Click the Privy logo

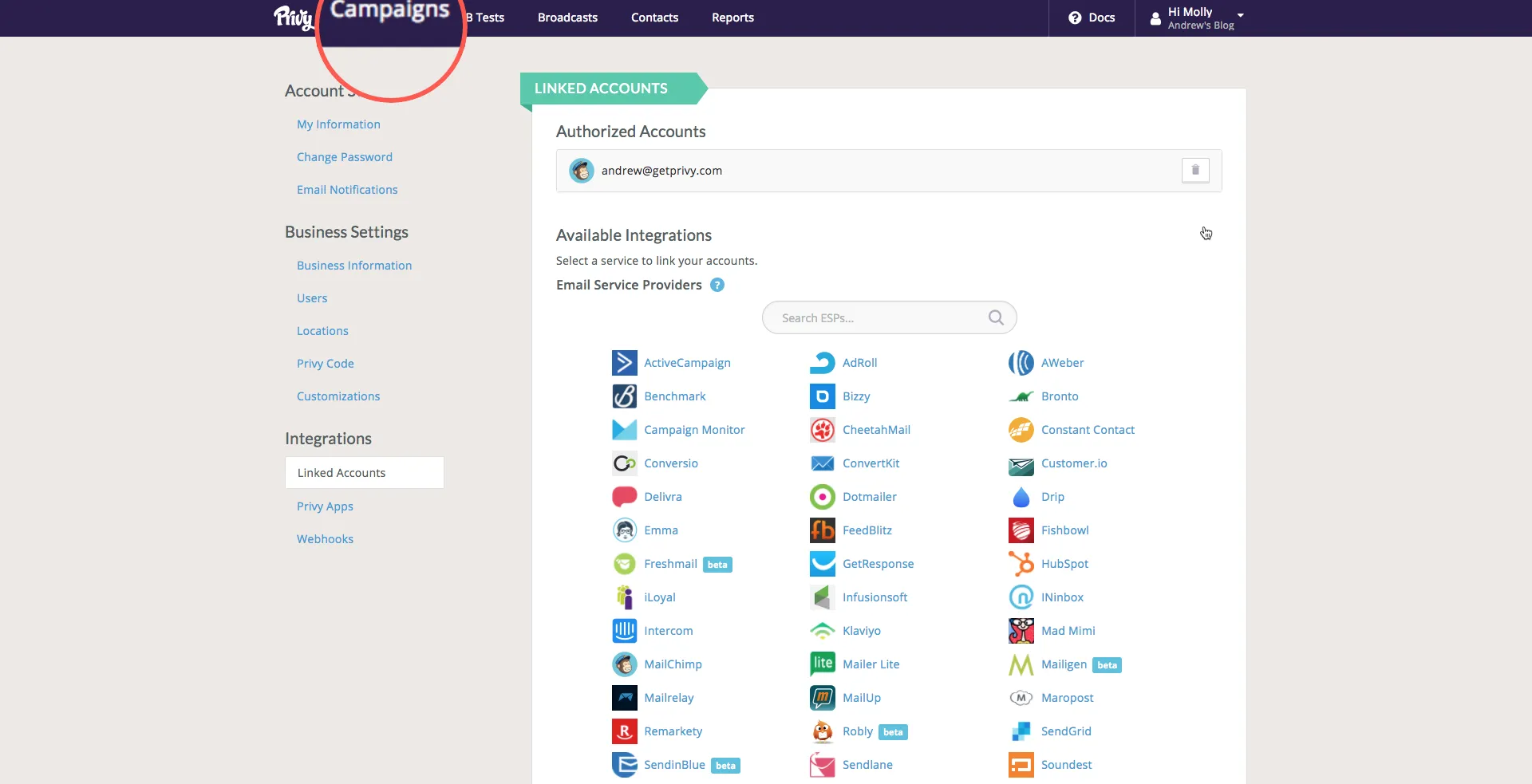(293, 18)
